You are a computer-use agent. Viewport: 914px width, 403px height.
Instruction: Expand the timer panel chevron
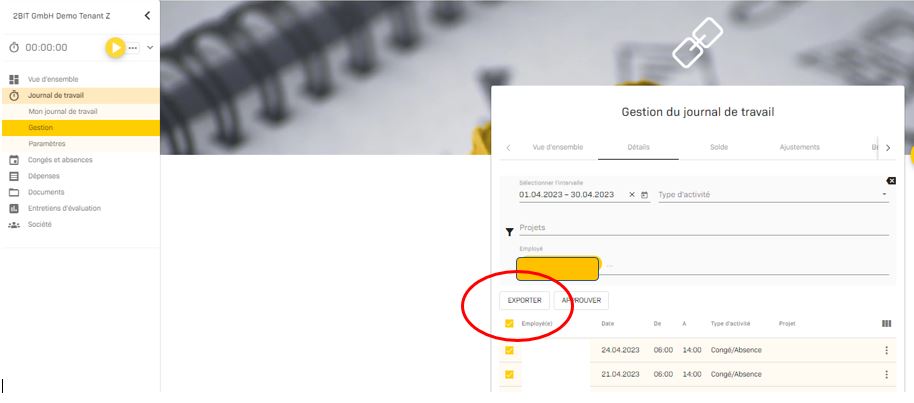pos(150,47)
